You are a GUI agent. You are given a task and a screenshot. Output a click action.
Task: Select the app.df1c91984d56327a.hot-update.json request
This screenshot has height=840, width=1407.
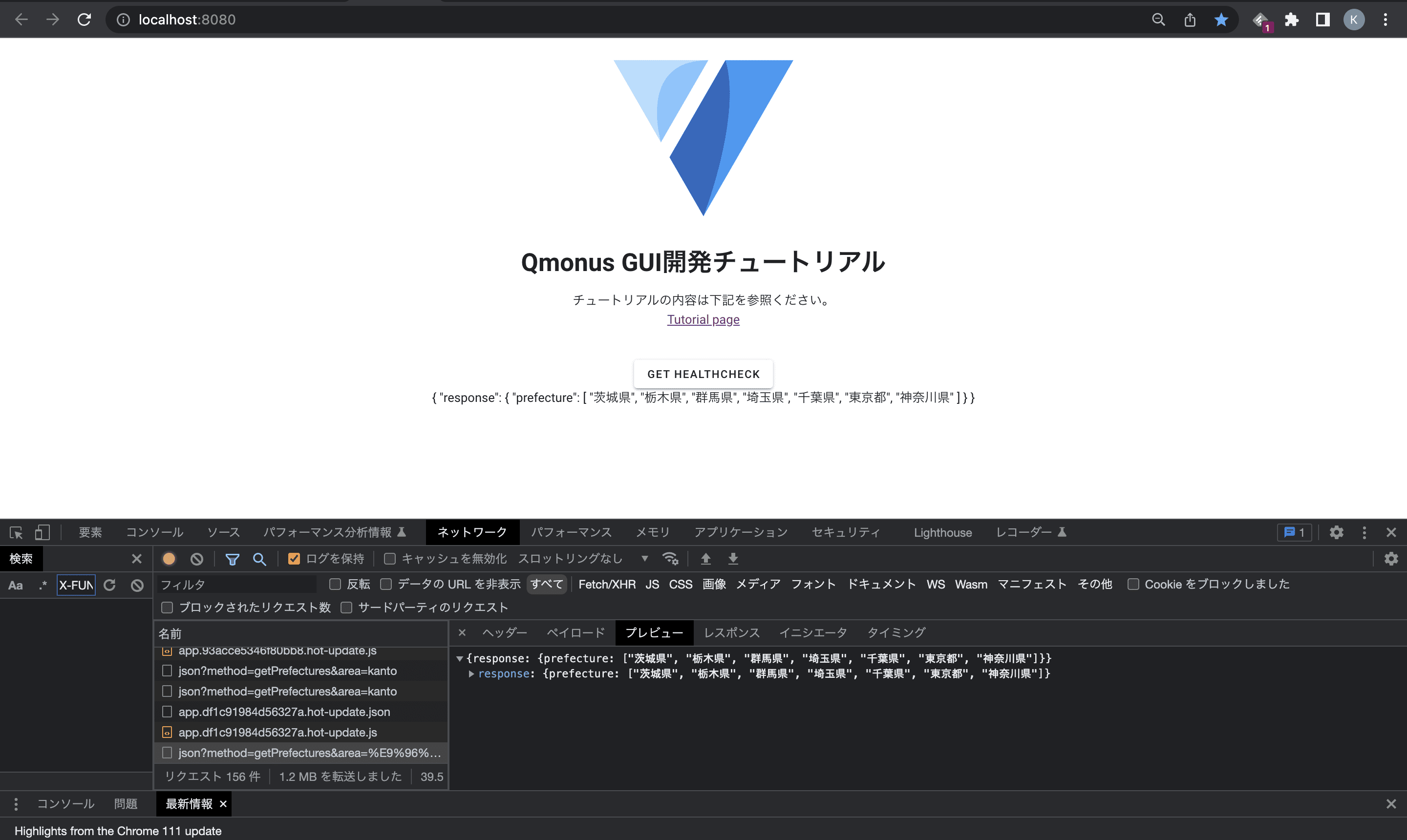click(x=300, y=712)
